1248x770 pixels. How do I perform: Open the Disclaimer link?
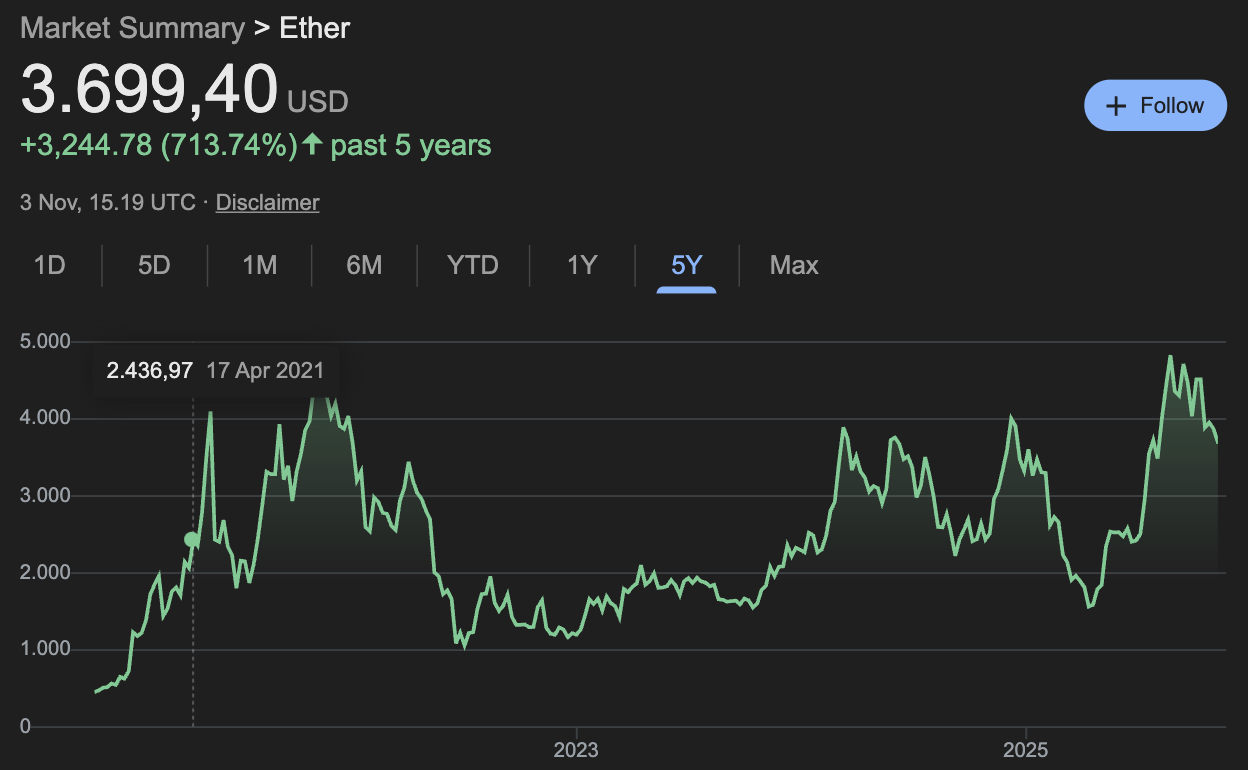pyautogui.click(x=267, y=202)
